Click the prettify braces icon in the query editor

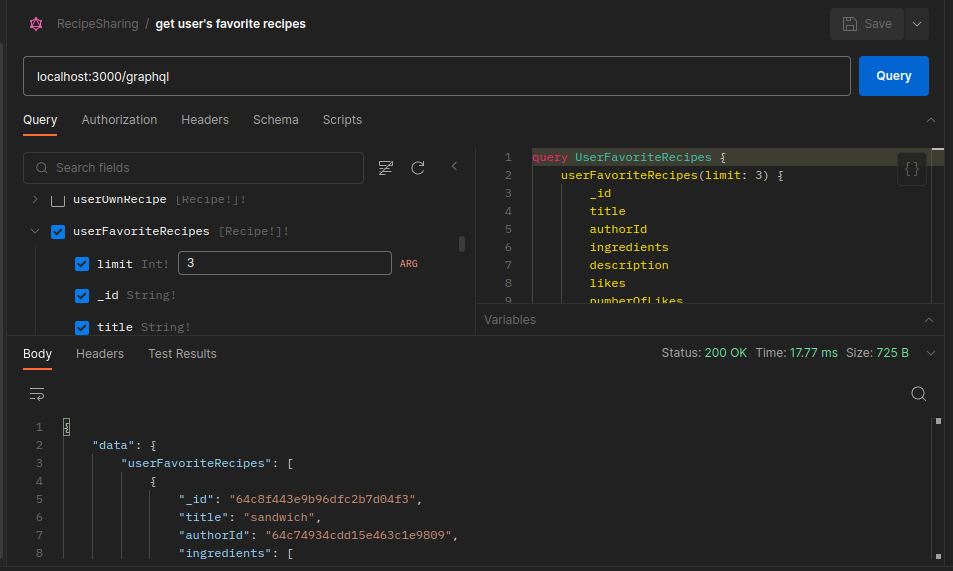tap(912, 168)
